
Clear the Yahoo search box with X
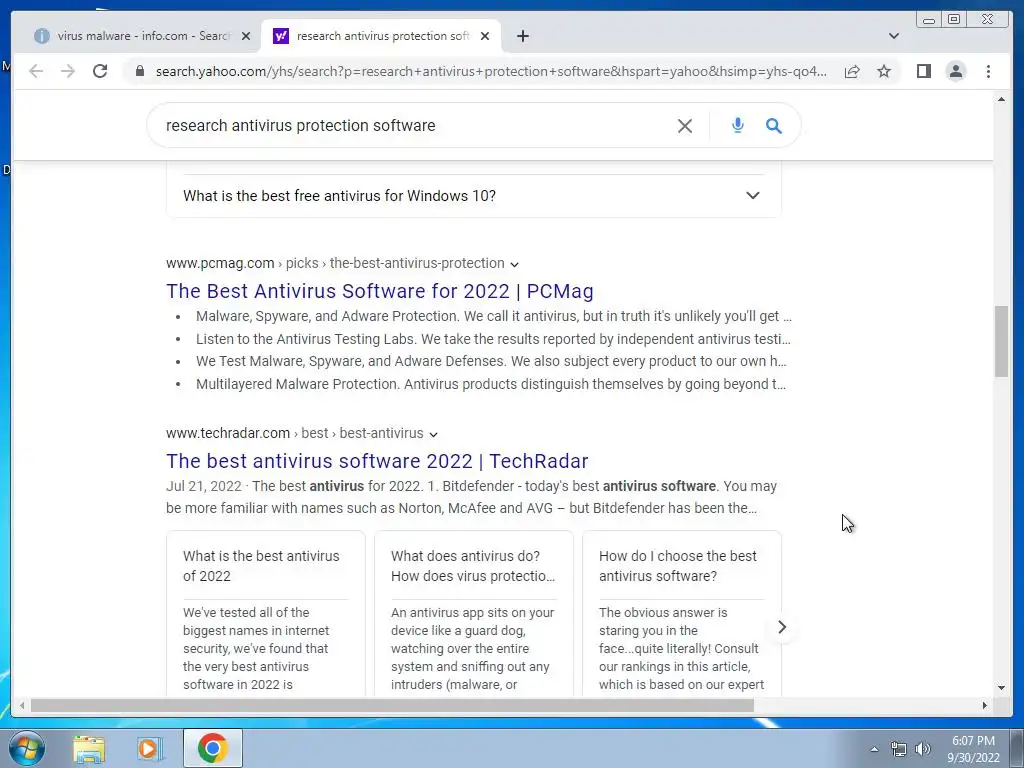[684, 125]
